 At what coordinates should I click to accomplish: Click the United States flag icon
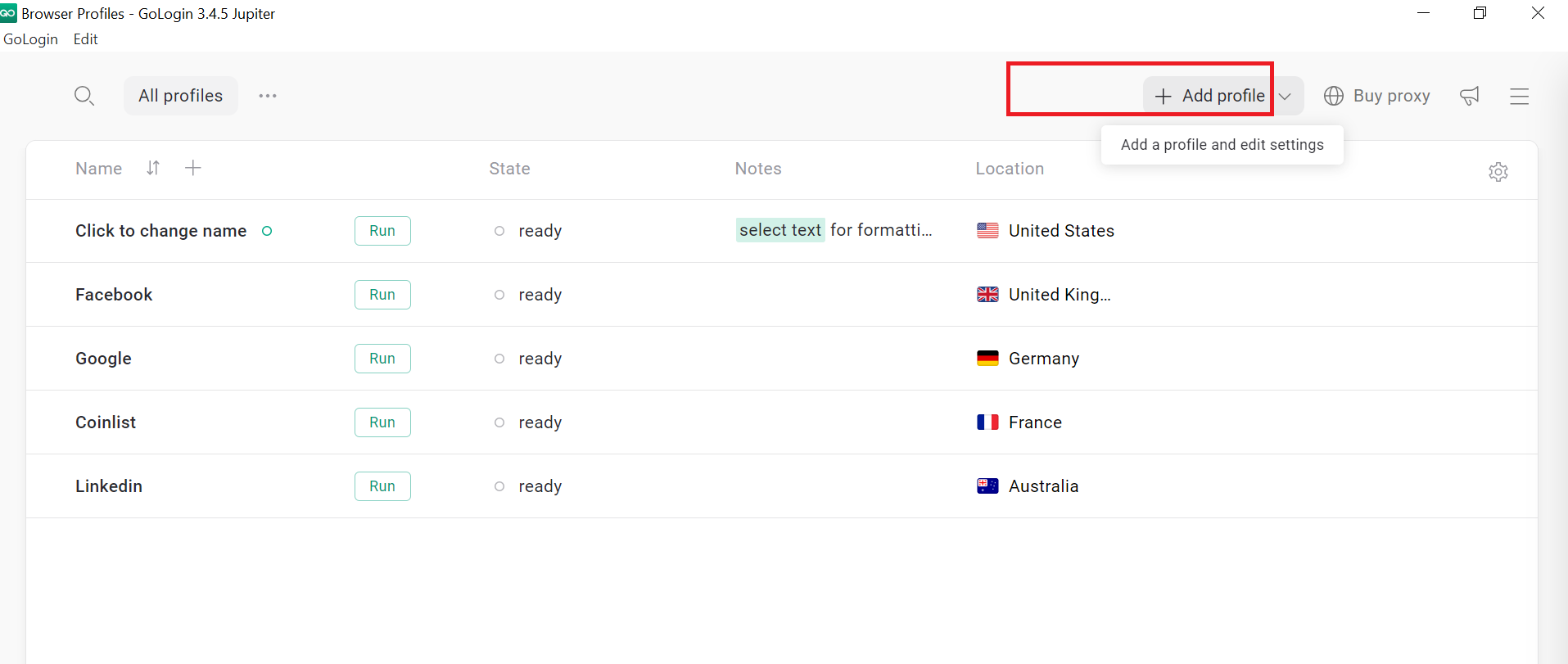[x=987, y=231]
